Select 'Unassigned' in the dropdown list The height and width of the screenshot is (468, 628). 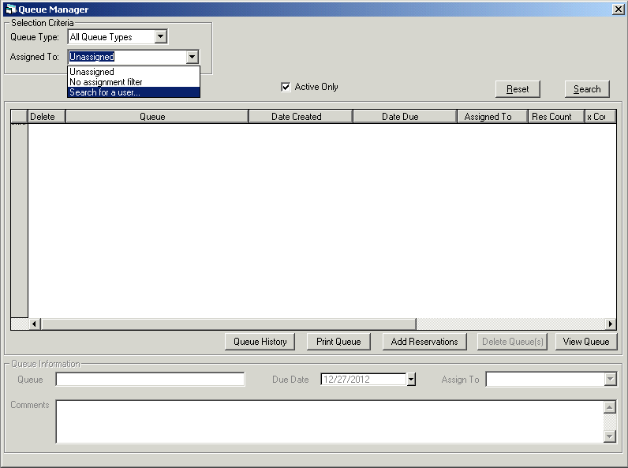pos(133,72)
